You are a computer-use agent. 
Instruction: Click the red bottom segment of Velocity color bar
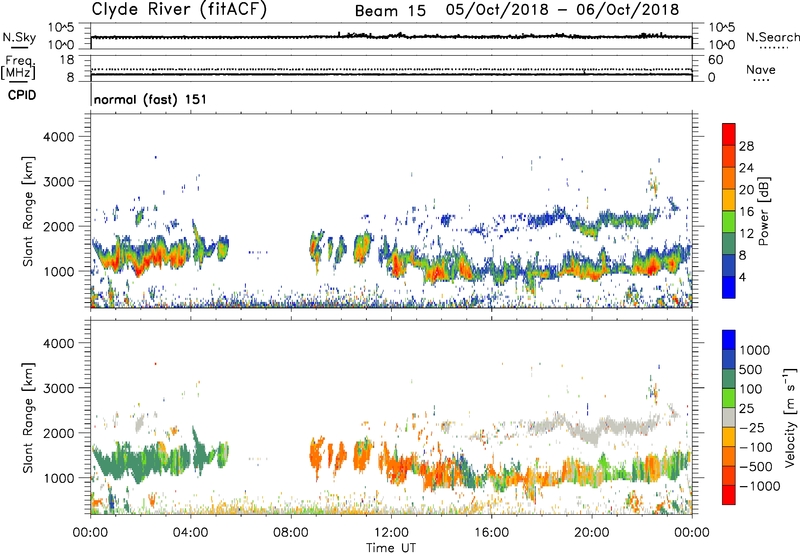729,495
